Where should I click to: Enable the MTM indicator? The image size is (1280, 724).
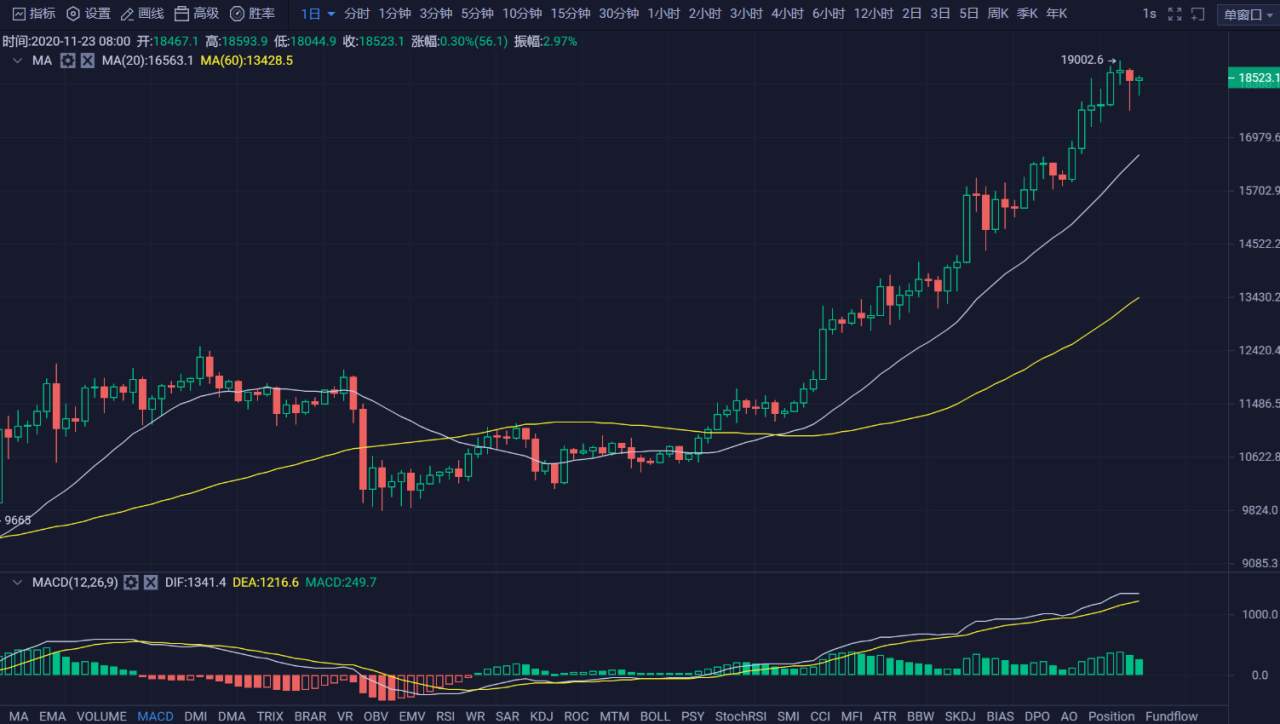[x=614, y=716]
